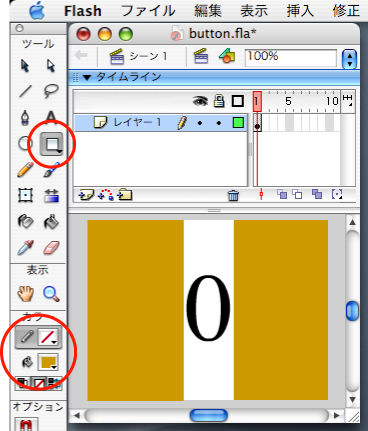Select the Eraser tool

point(51,248)
